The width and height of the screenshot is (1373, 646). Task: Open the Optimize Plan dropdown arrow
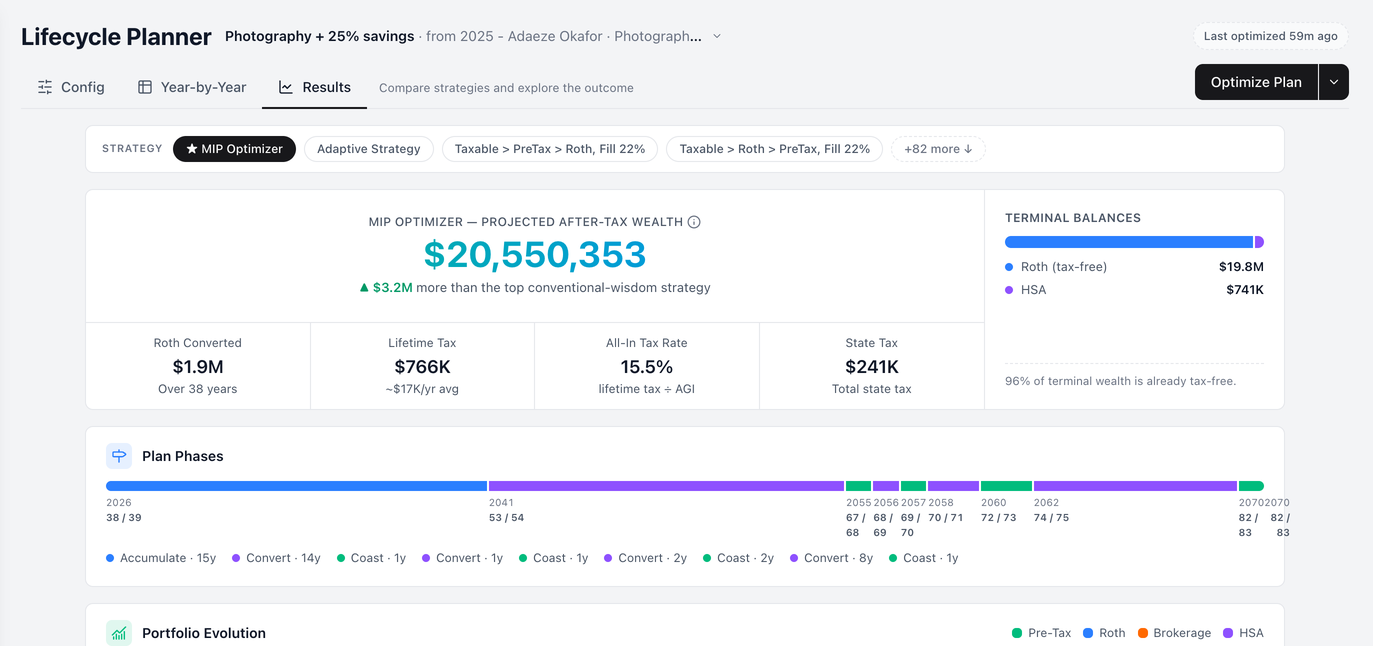coord(1334,82)
